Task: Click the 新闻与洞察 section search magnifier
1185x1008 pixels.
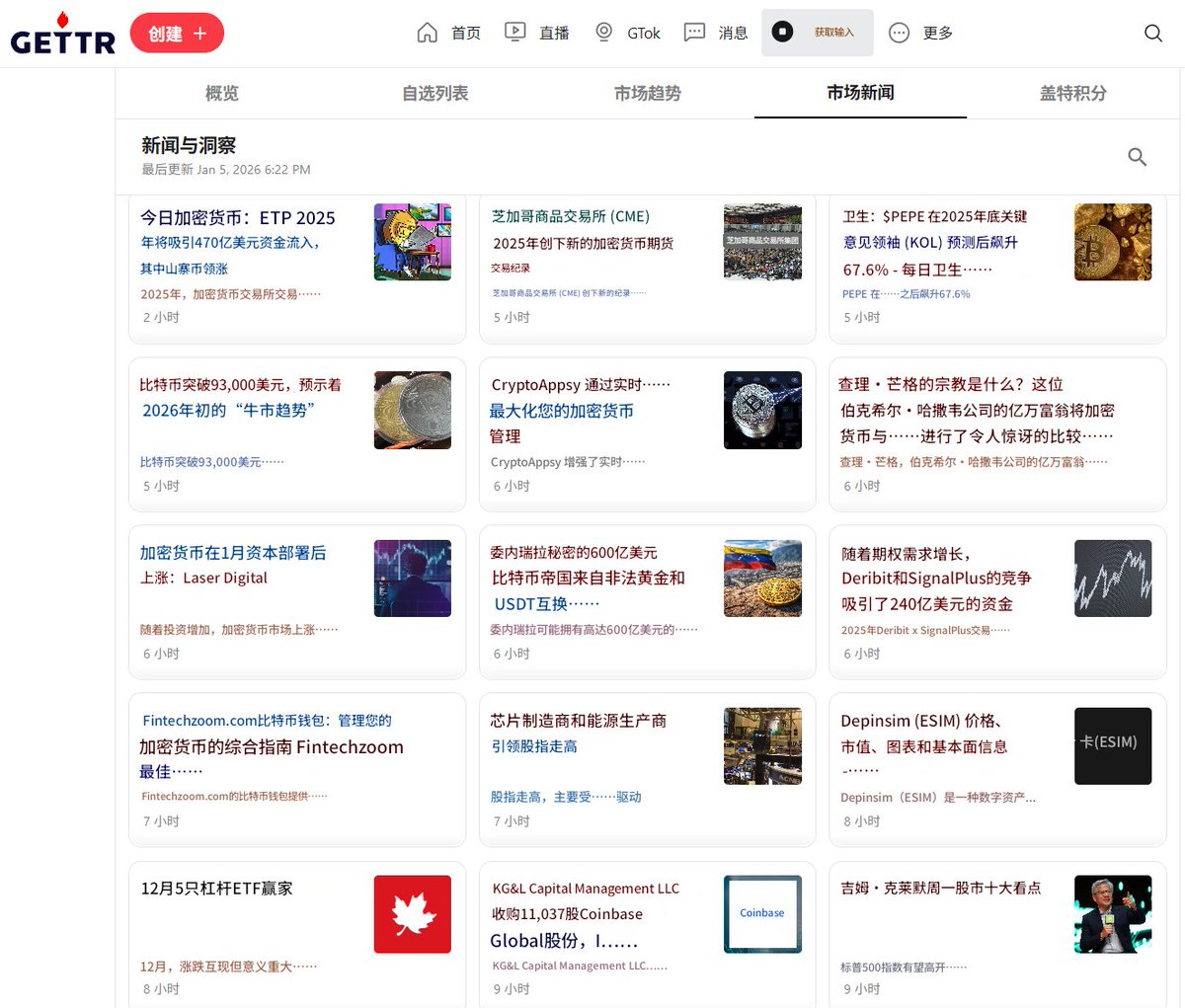Action: 1137,156
